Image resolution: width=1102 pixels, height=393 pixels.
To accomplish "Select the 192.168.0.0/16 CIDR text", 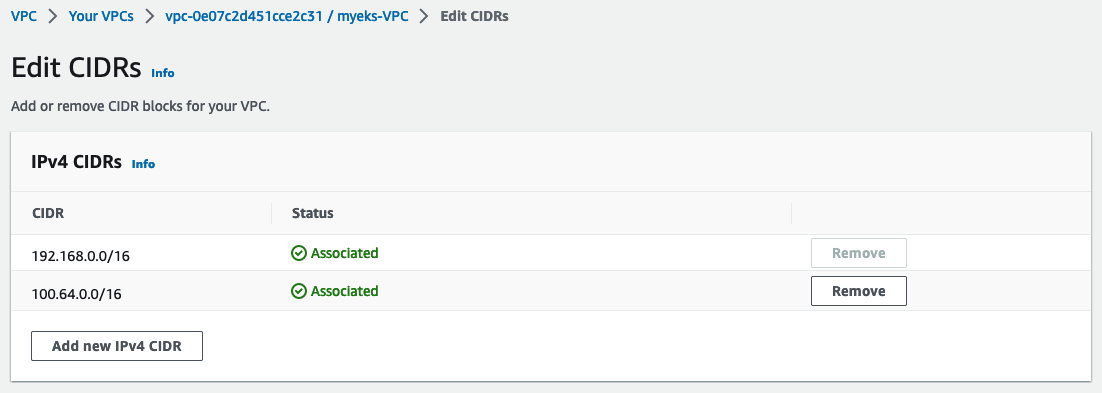I will point(81,256).
